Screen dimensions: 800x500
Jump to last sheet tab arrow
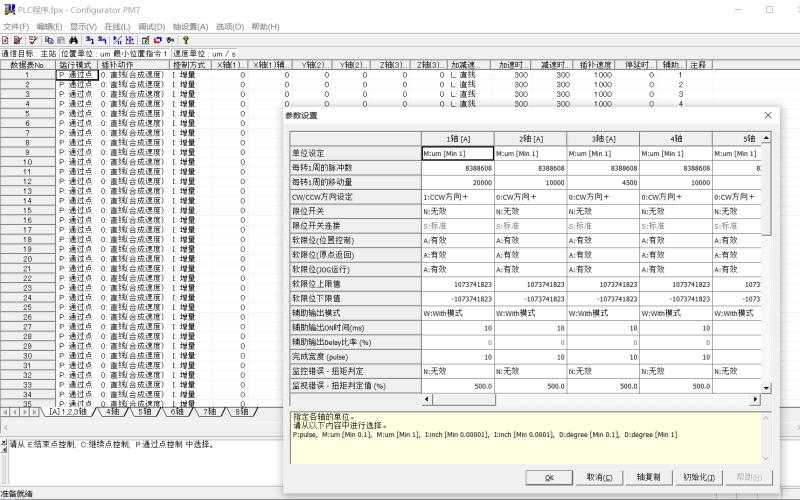35,412
